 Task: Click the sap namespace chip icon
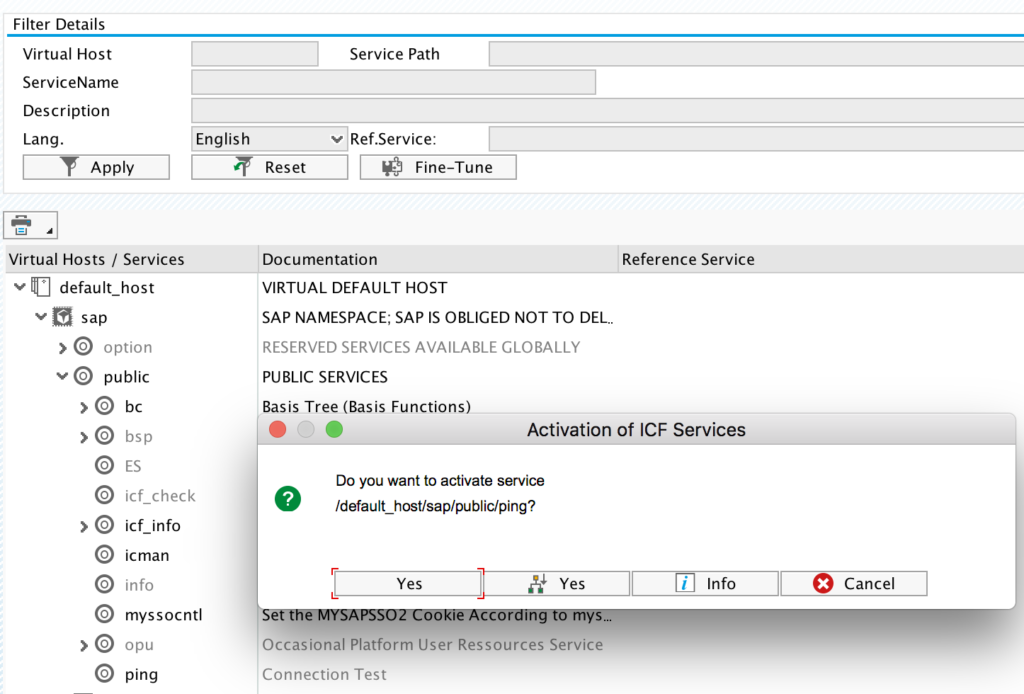pyautogui.click(x=63, y=317)
